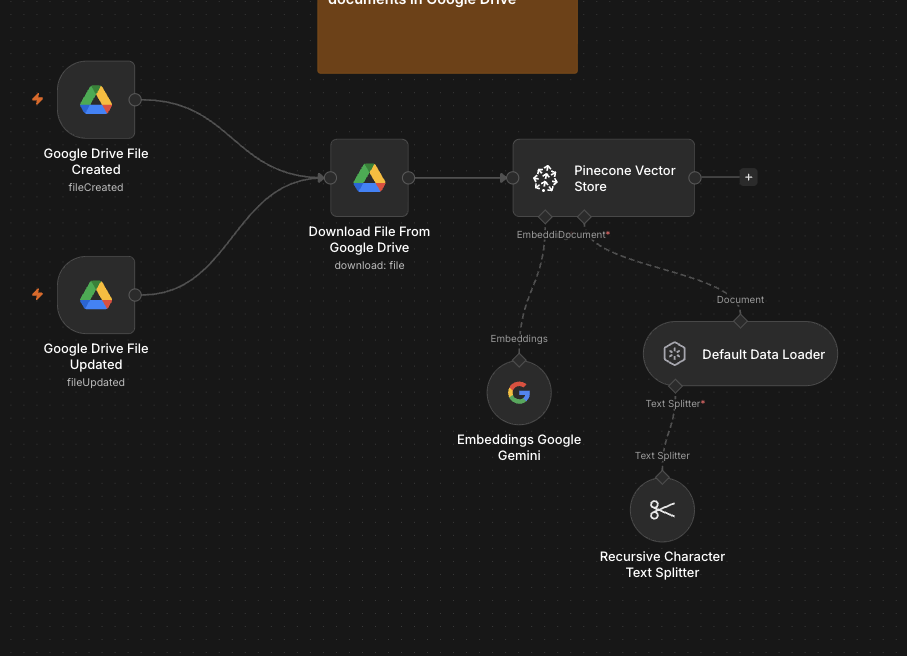This screenshot has height=656, width=907.
Task: Open the Recursive Character Text Splitter scissors node
Action: point(662,510)
